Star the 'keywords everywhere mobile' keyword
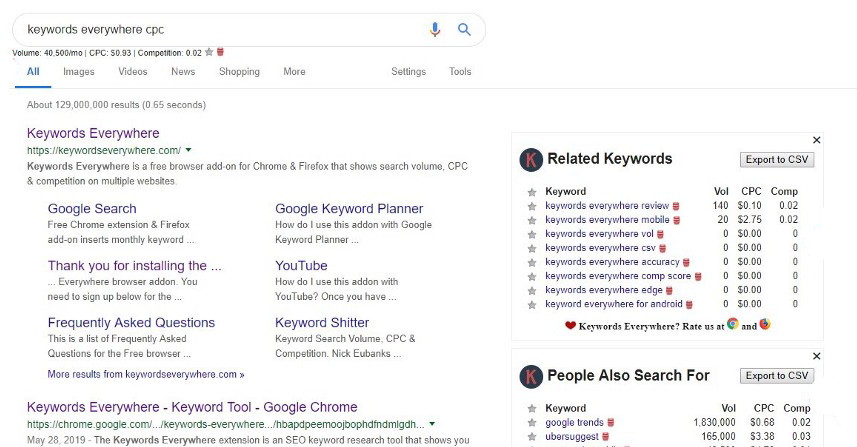The image size is (857, 447). 532,220
